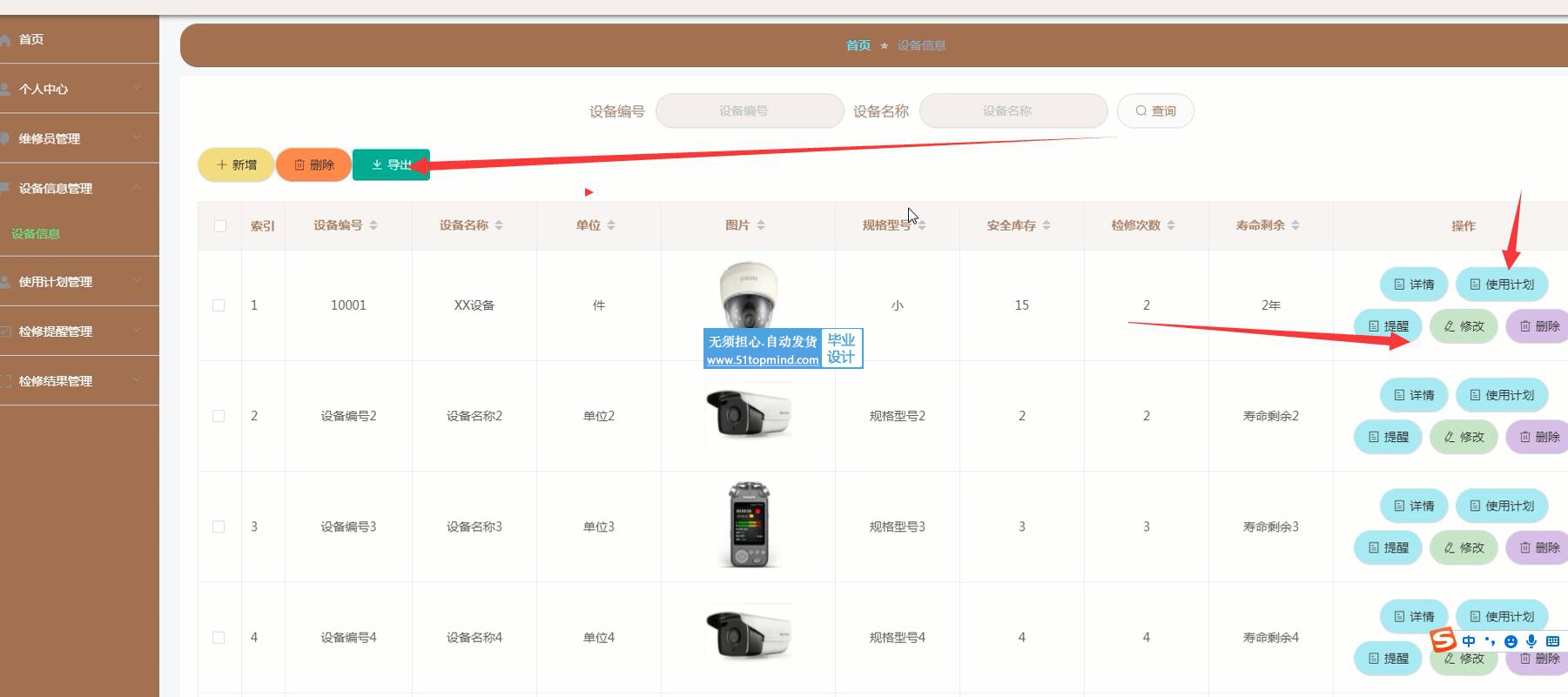The height and width of the screenshot is (697, 1568).
Task: Sort by 设备名称 column arrows
Action: 499,225
